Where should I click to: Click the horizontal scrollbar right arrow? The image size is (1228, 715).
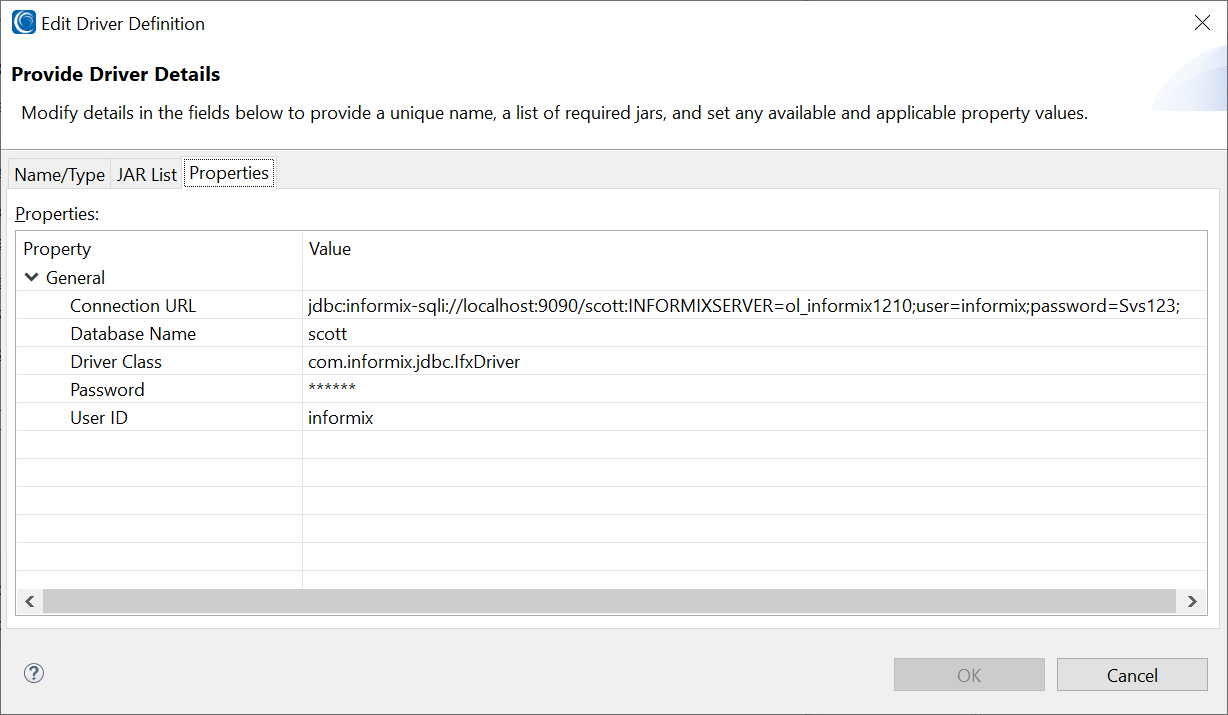pos(1190,601)
